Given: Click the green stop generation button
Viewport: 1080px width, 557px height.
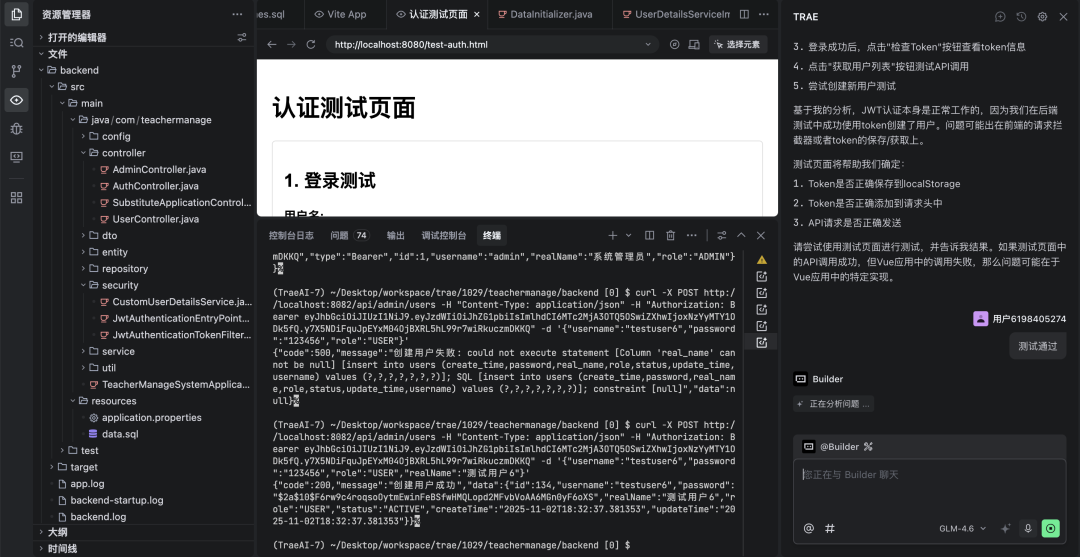Looking at the screenshot, I should (1050, 528).
